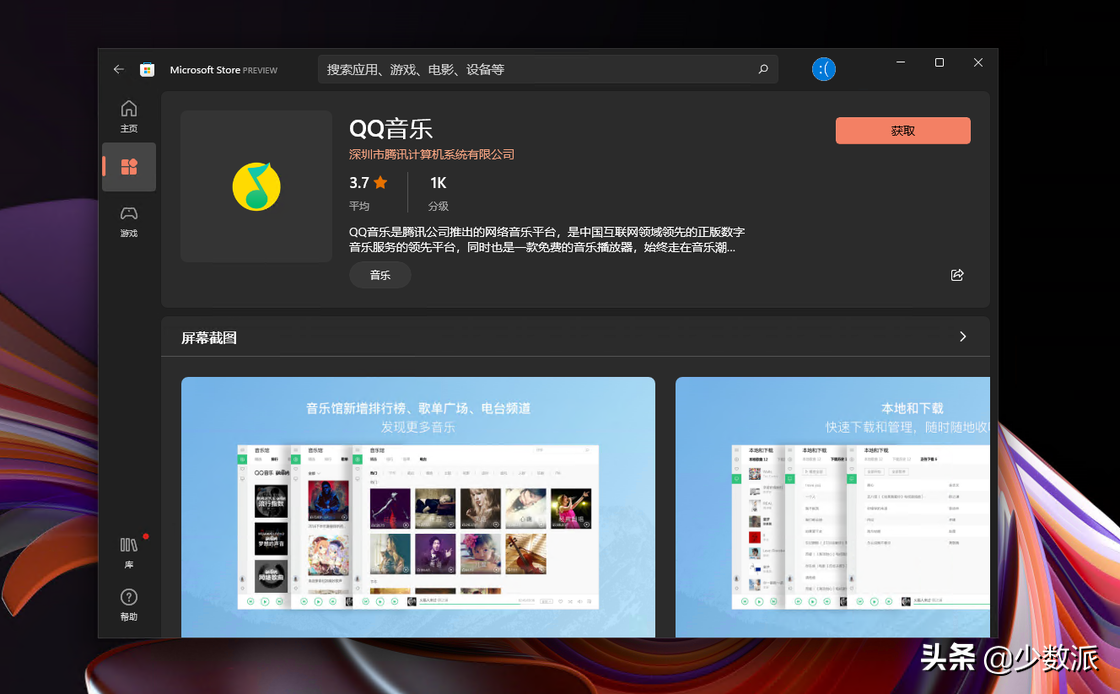1120x694 pixels.
Task: Click 获取 to get the app
Action: coord(903,131)
